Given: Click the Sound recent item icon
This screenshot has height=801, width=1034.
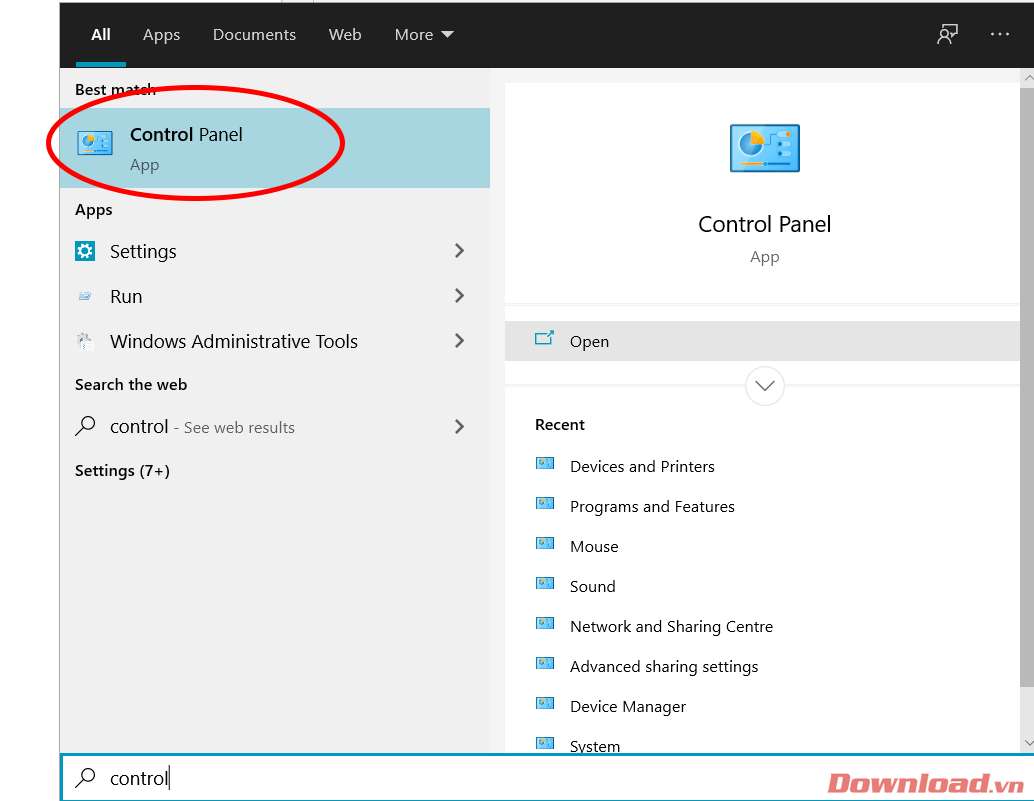Looking at the screenshot, I should 545,583.
